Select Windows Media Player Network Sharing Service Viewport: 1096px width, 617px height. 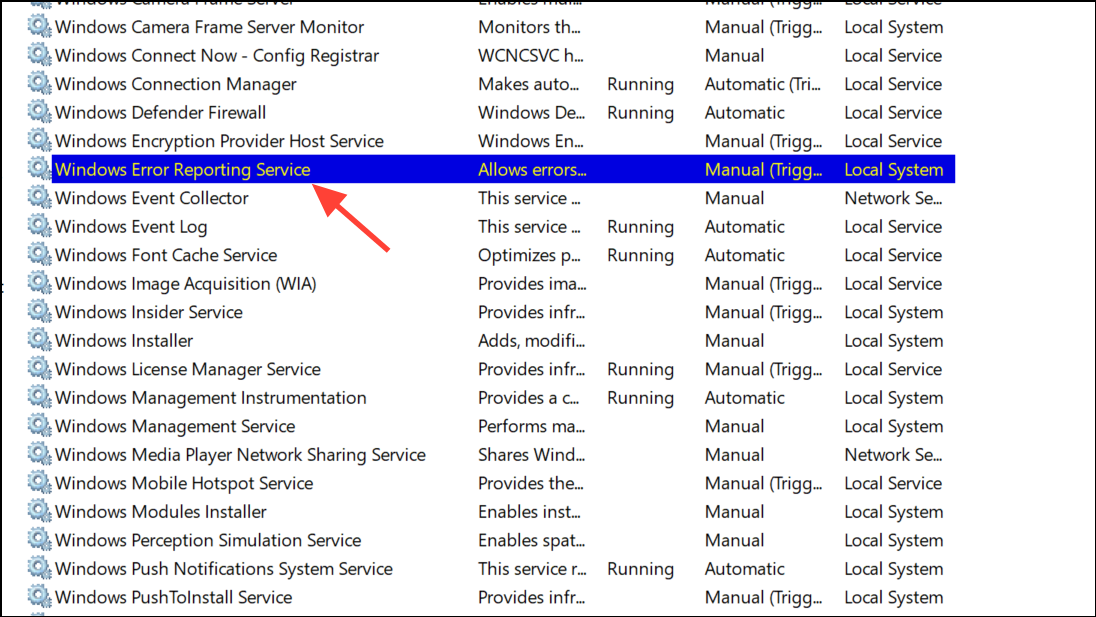coord(240,455)
